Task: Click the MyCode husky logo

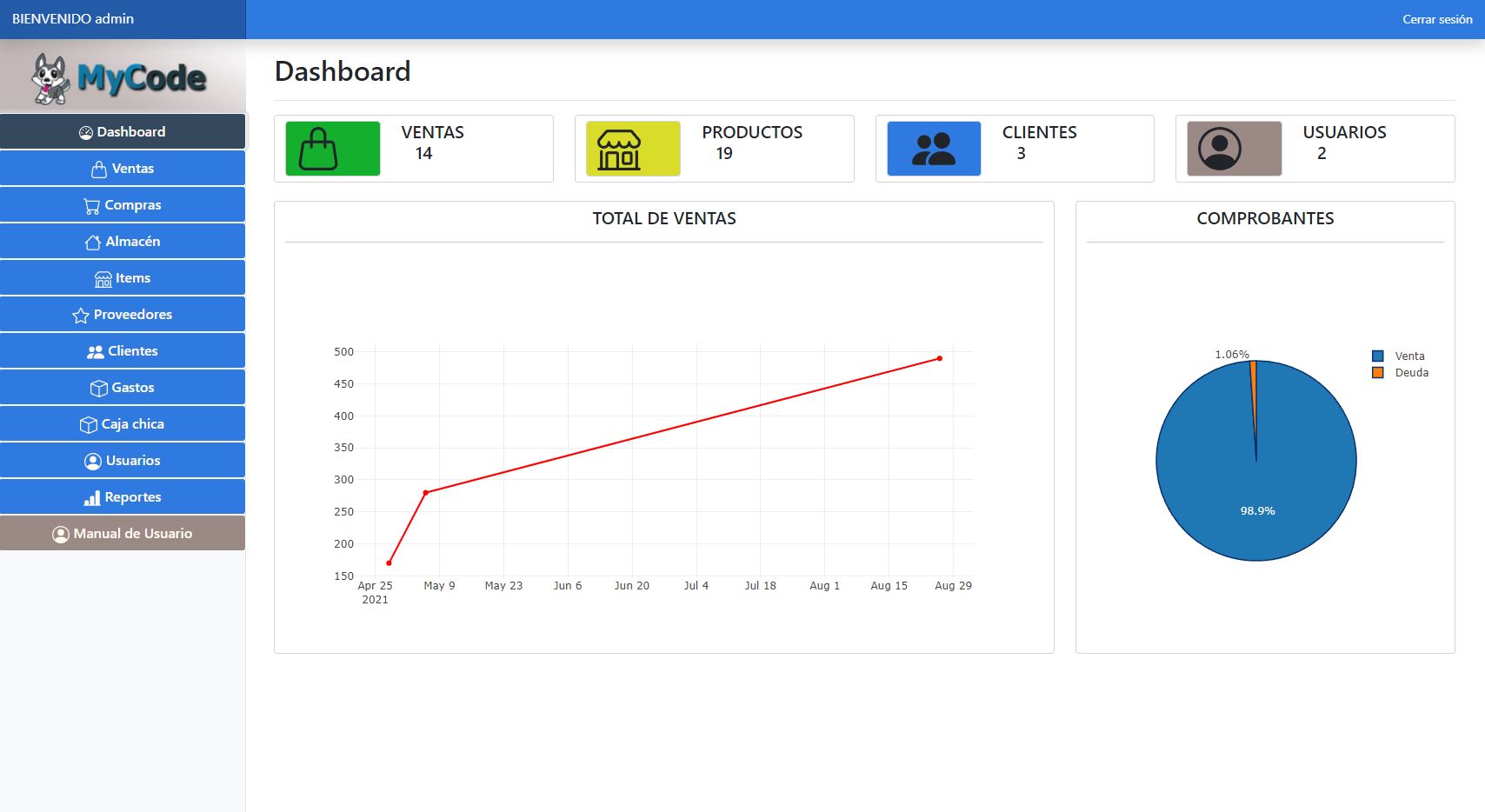Action: pos(120,78)
